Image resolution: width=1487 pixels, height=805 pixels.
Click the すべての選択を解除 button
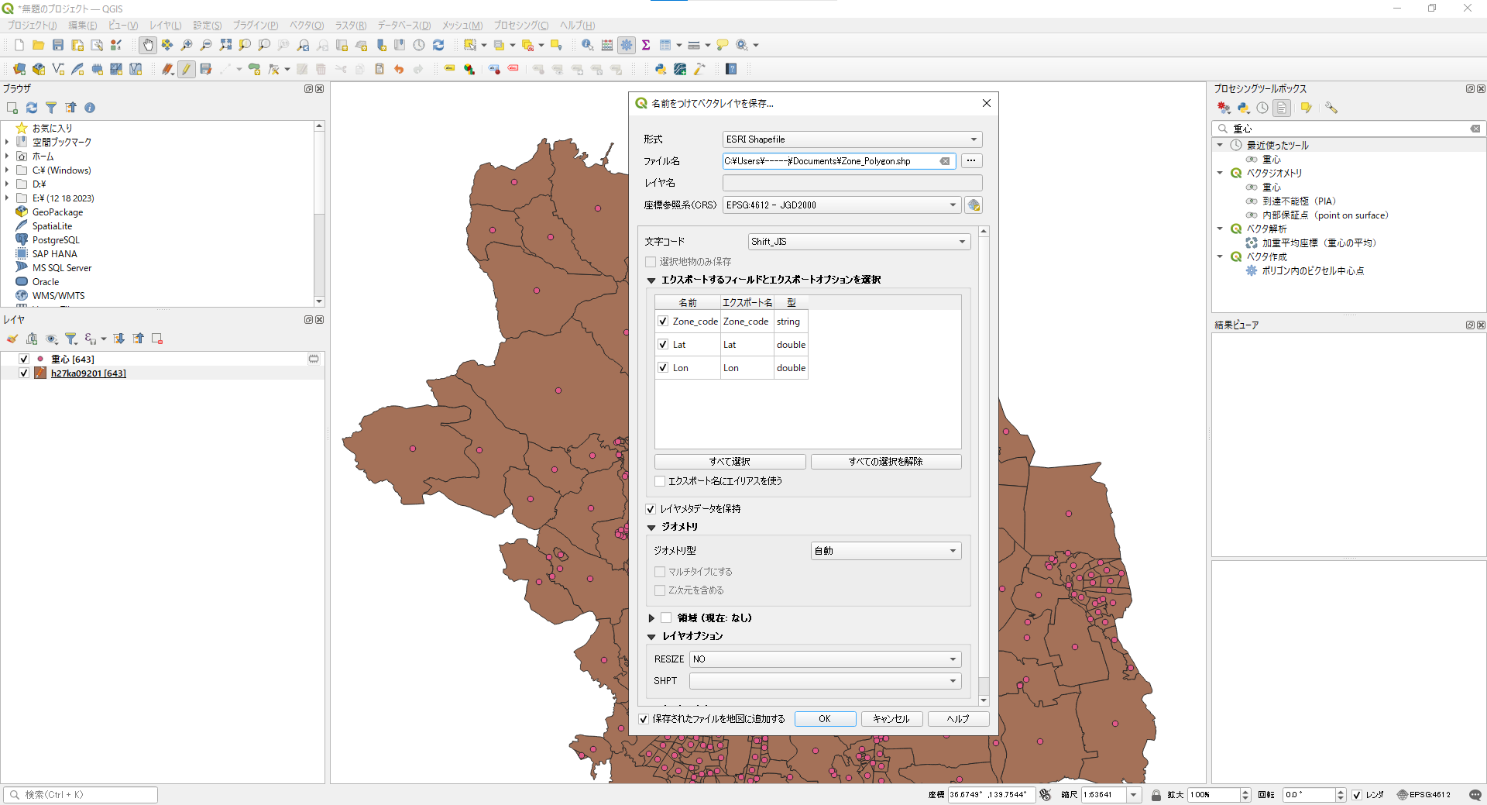coord(885,462)
